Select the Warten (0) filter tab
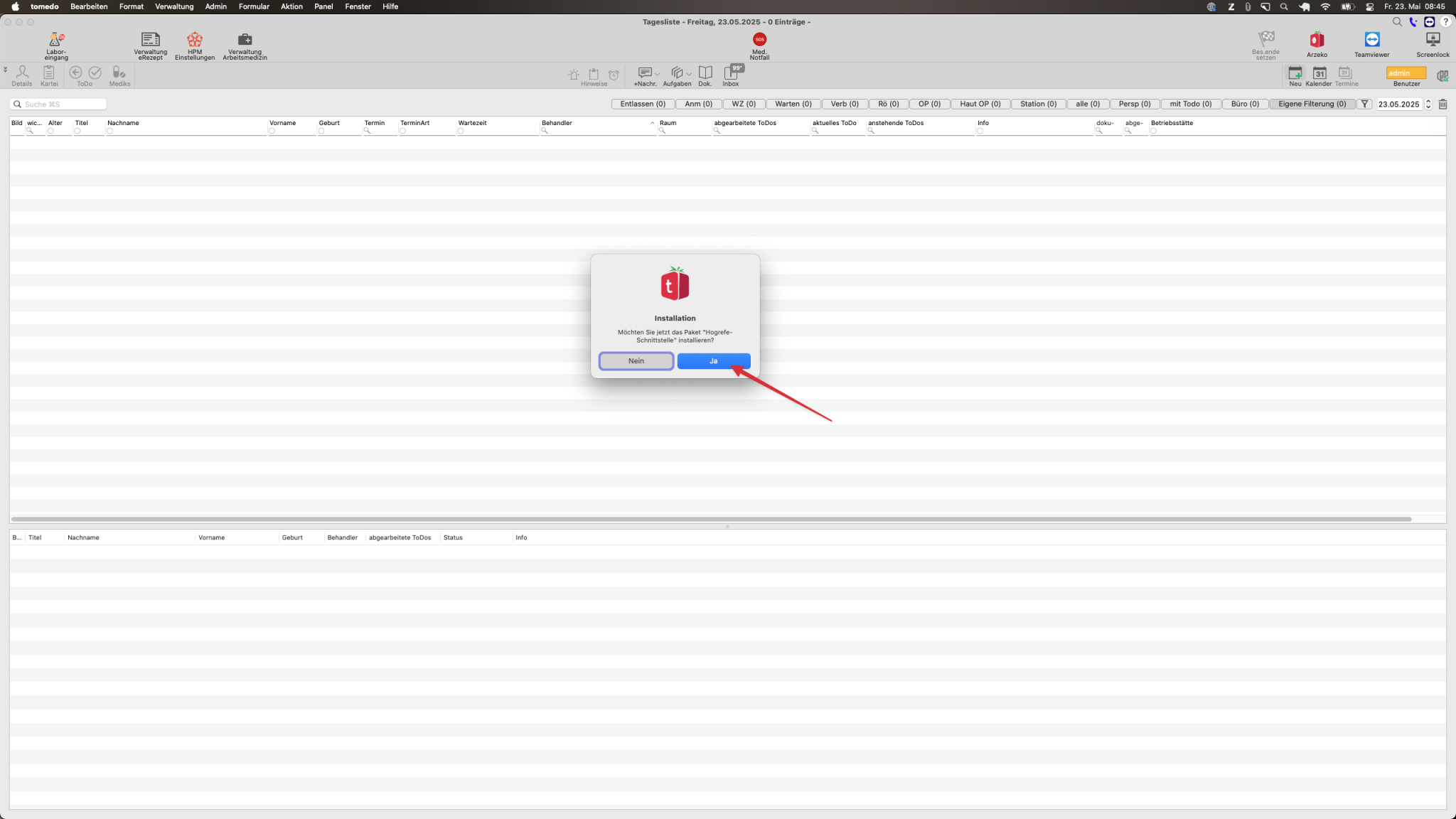The width and height of the screenshot is (1456, 819). tap(793, 104)
